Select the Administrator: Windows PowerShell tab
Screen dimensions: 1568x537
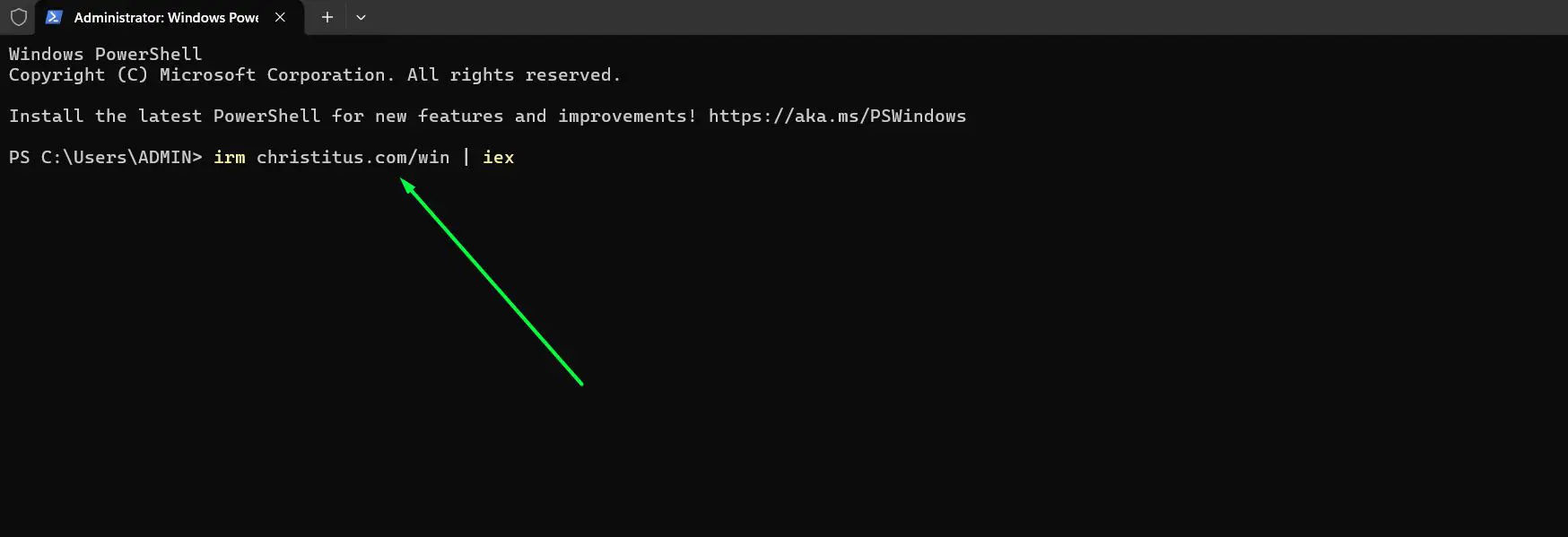click(x=152, y=17)
